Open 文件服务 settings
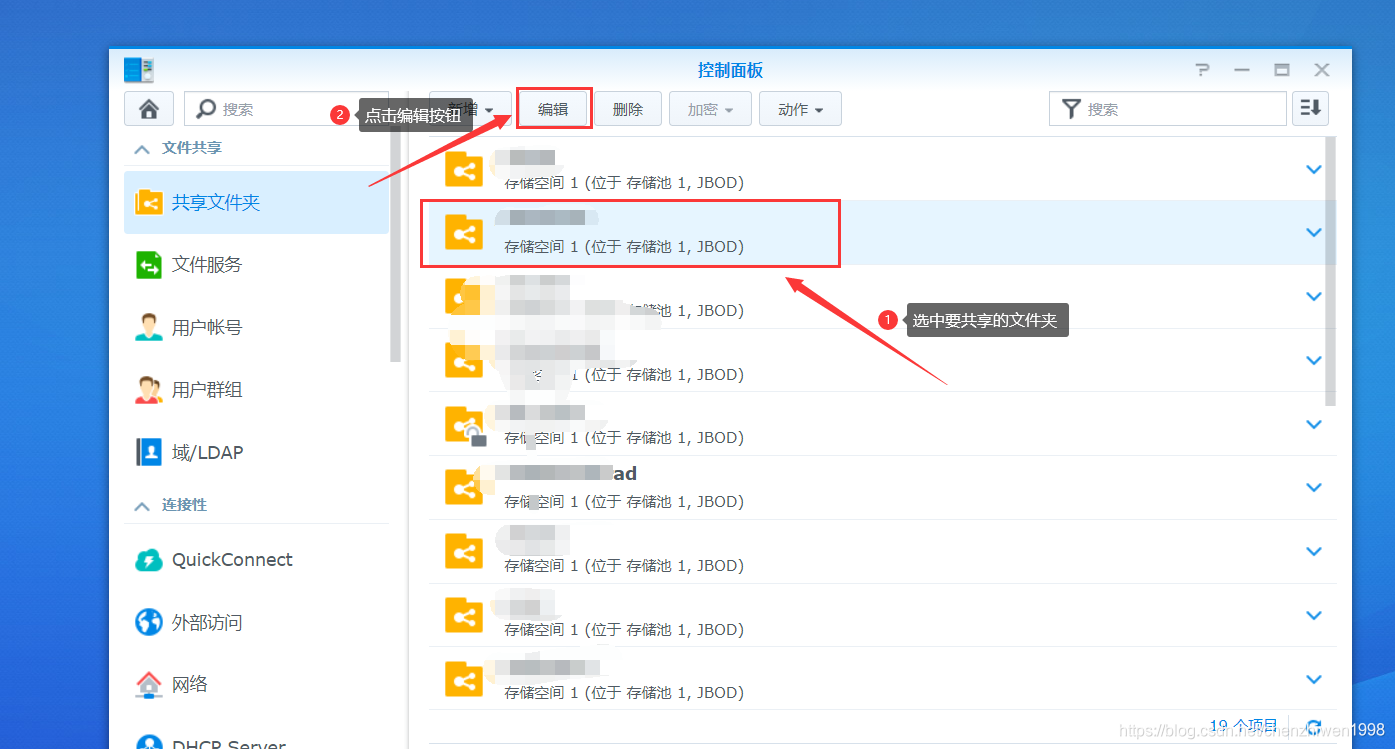Image resolution: width=1395 pixels, height=749 pixels. click(256, 265)
